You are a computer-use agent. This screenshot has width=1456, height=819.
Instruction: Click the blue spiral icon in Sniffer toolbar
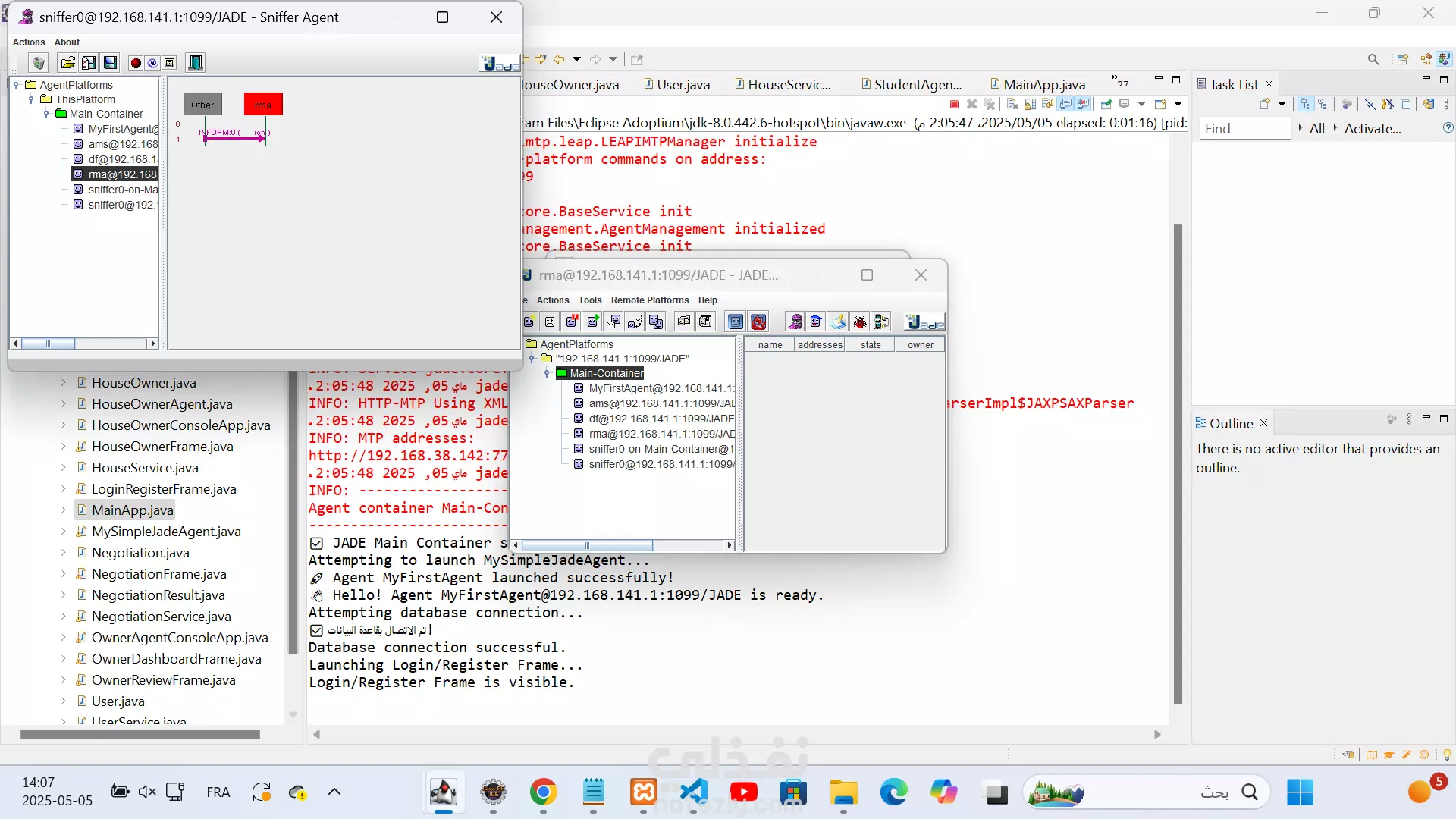pyautogui.click(x=152, y=63)
